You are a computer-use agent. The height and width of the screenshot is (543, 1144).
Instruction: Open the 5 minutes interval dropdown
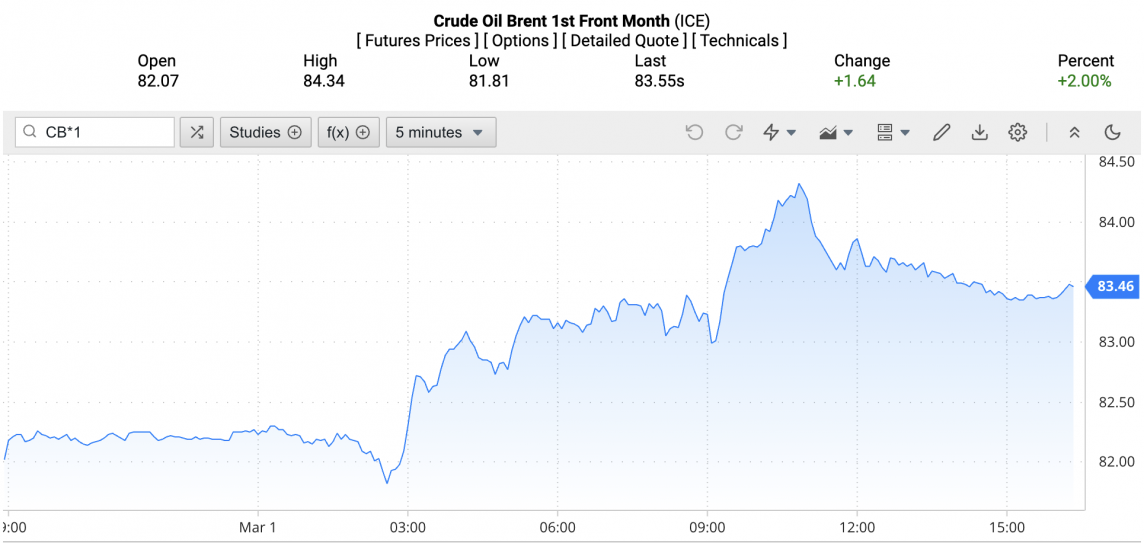point(440,132)
